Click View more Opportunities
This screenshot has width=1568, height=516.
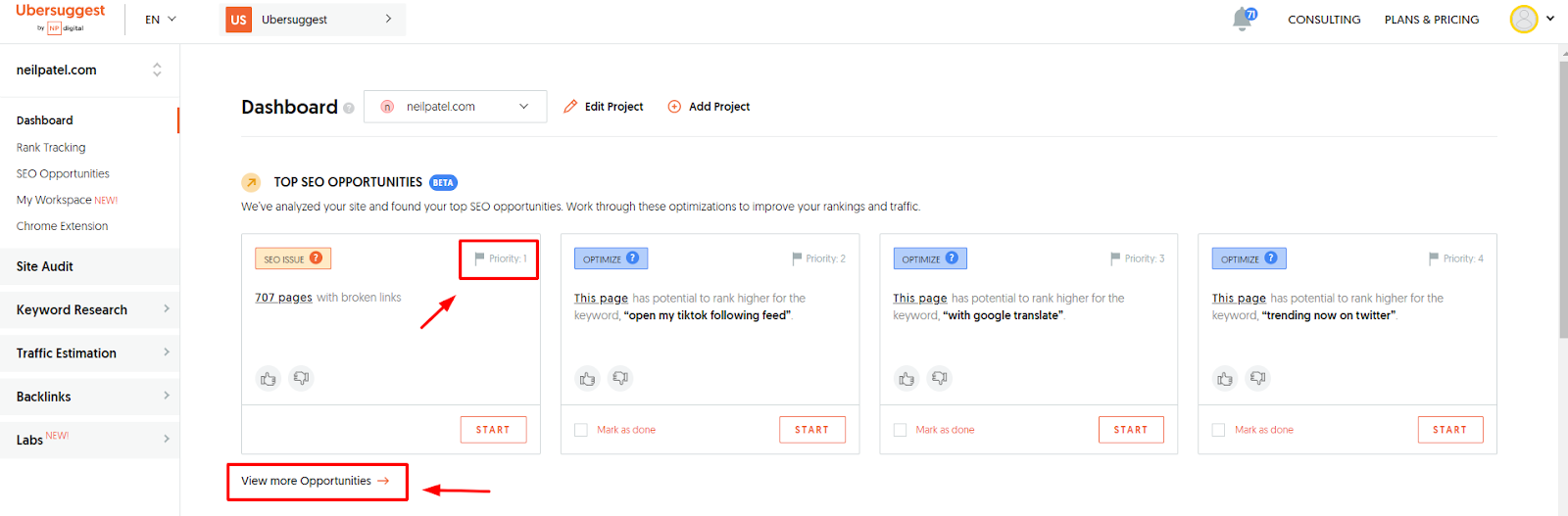(316, 481)
